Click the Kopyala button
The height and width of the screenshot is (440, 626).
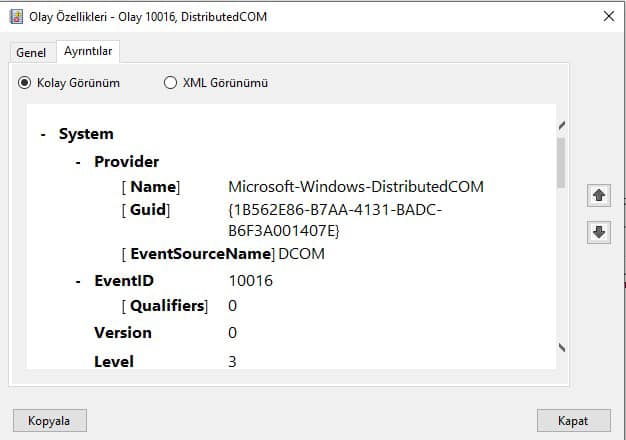pyautogui.click(x=50, y=420)
